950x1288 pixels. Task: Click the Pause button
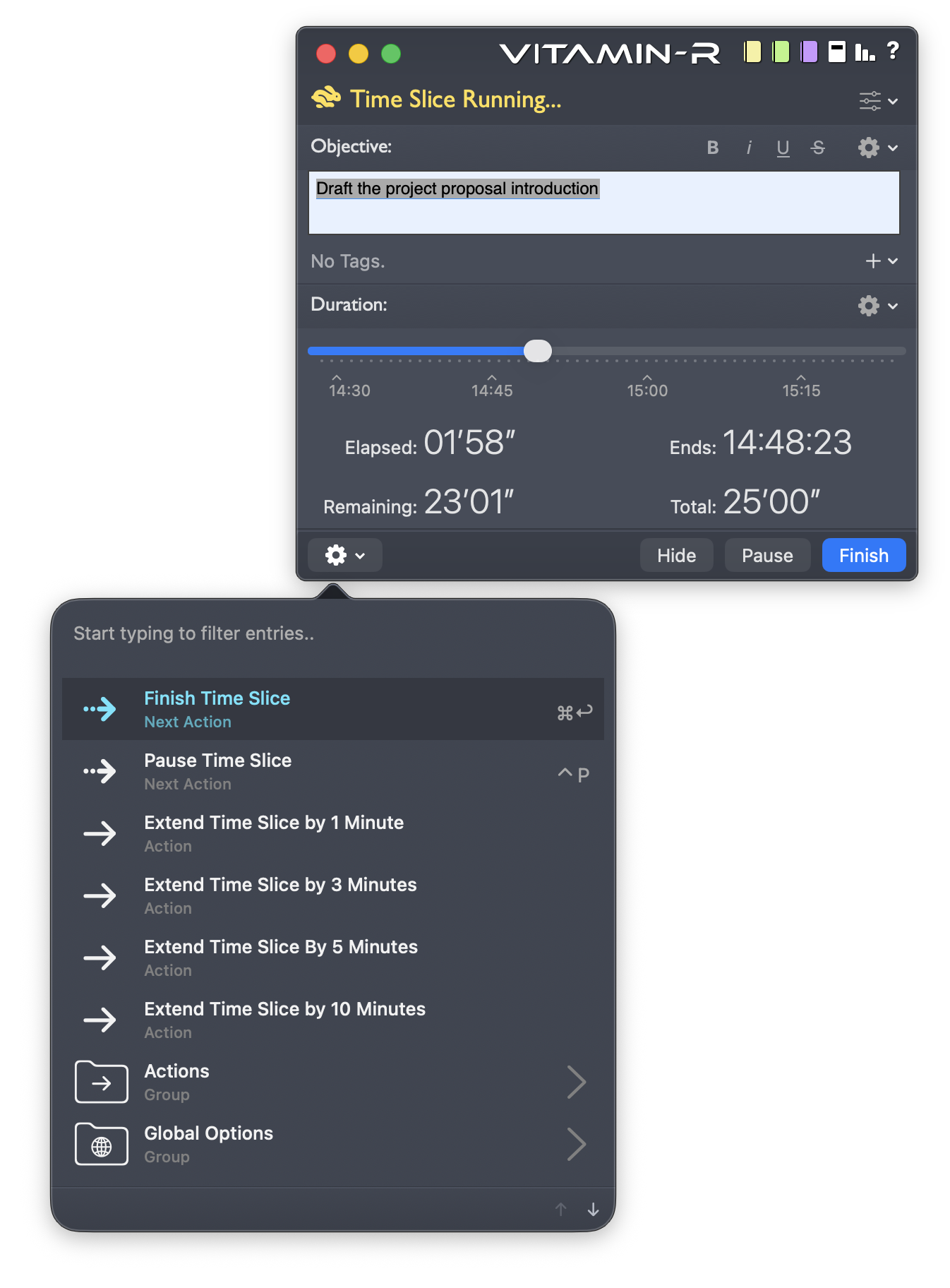(x=767, y=555)
